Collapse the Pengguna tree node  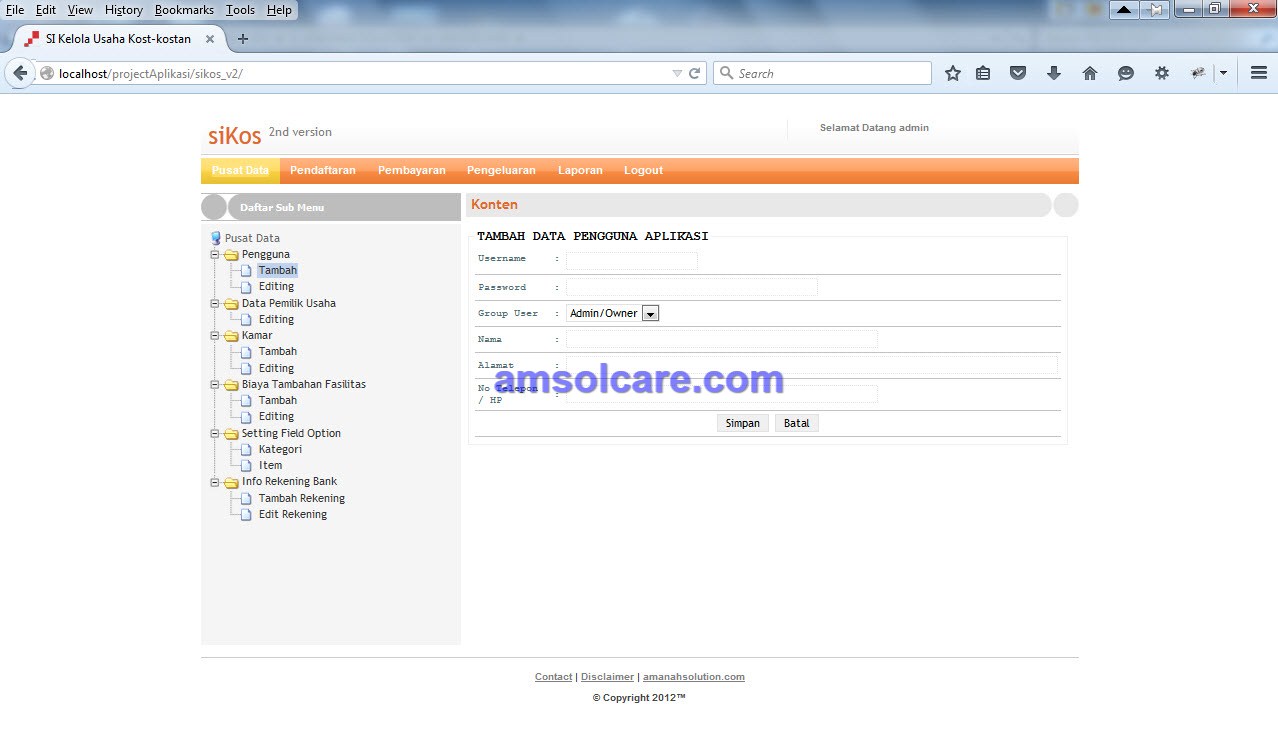point(214,254)
